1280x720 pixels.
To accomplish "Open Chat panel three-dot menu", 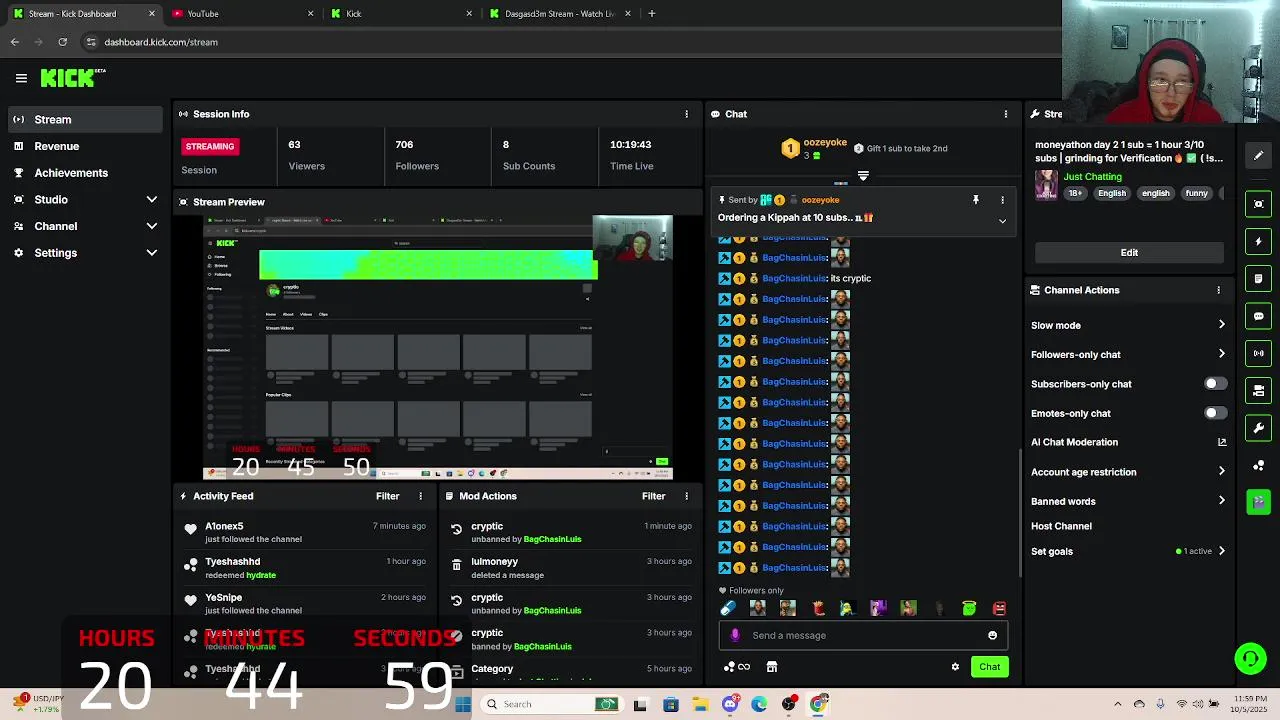I will click(1006, 114).
